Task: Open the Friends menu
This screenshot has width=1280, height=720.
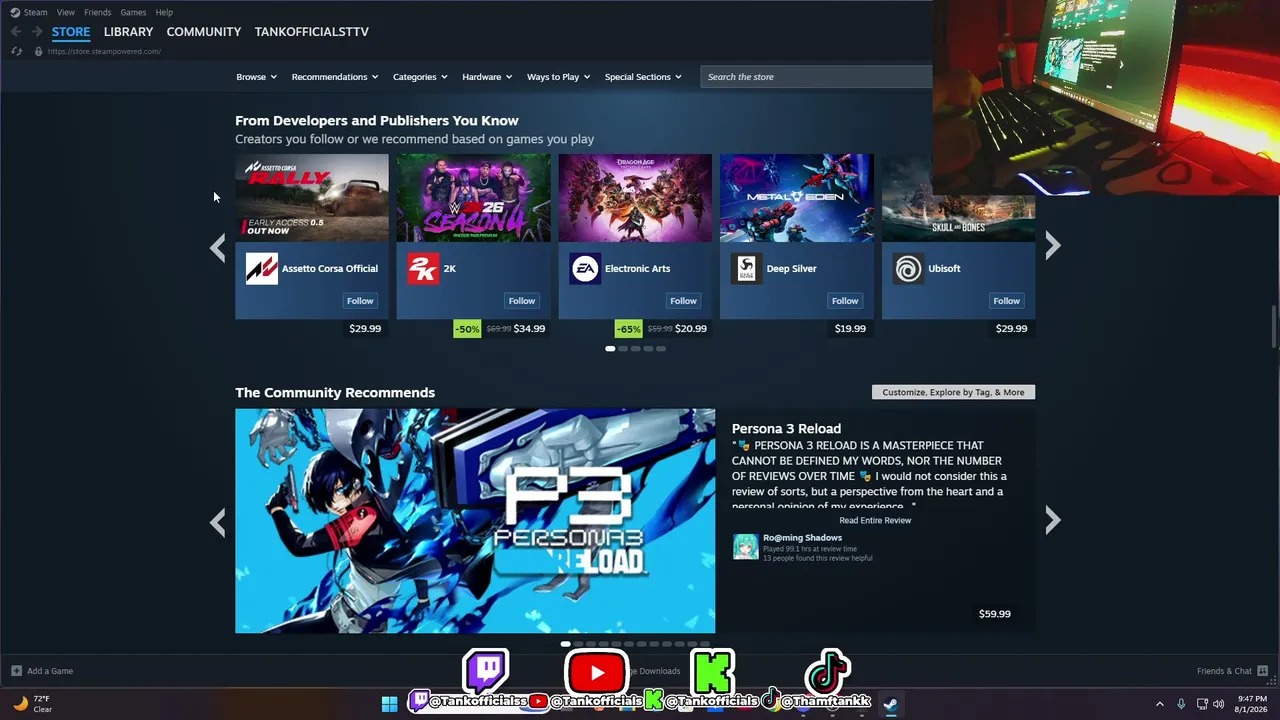Action: click(98, 12)
